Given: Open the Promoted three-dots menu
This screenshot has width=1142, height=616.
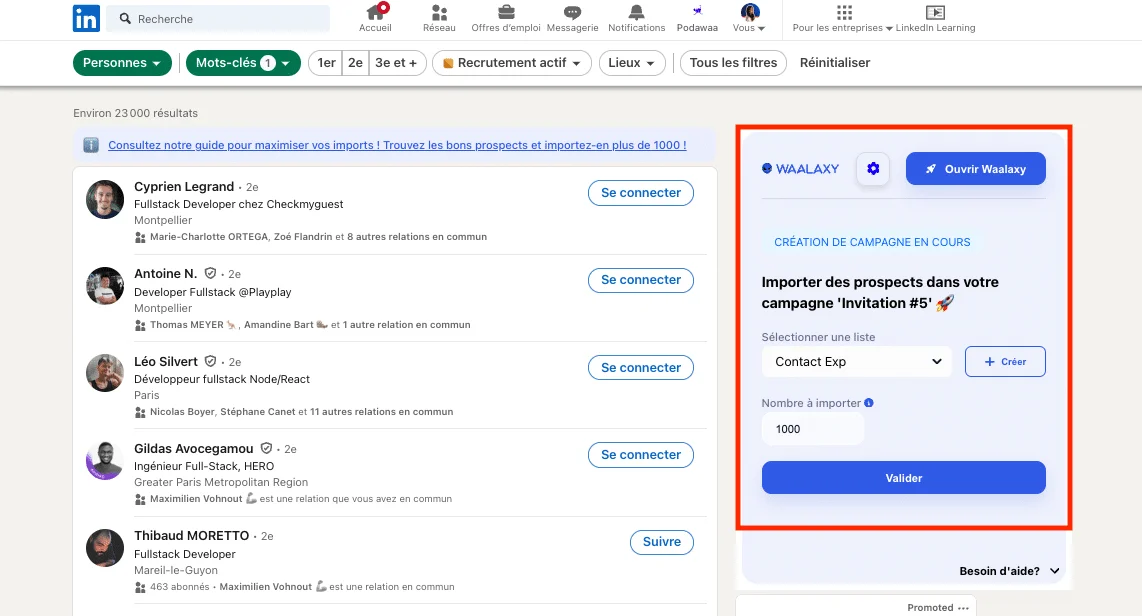Looking at the screenshot, I should coord(964,608).
